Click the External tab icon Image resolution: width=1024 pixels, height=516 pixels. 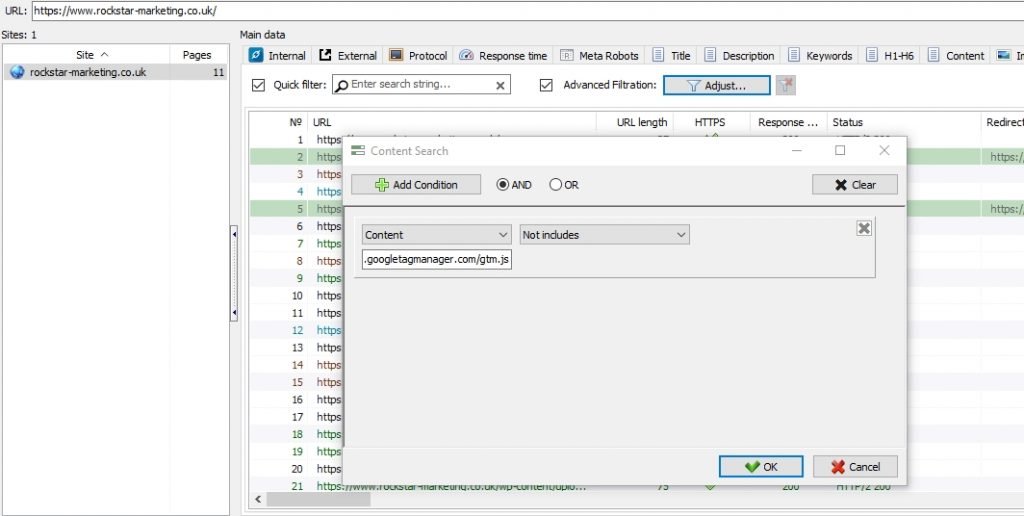325,56
